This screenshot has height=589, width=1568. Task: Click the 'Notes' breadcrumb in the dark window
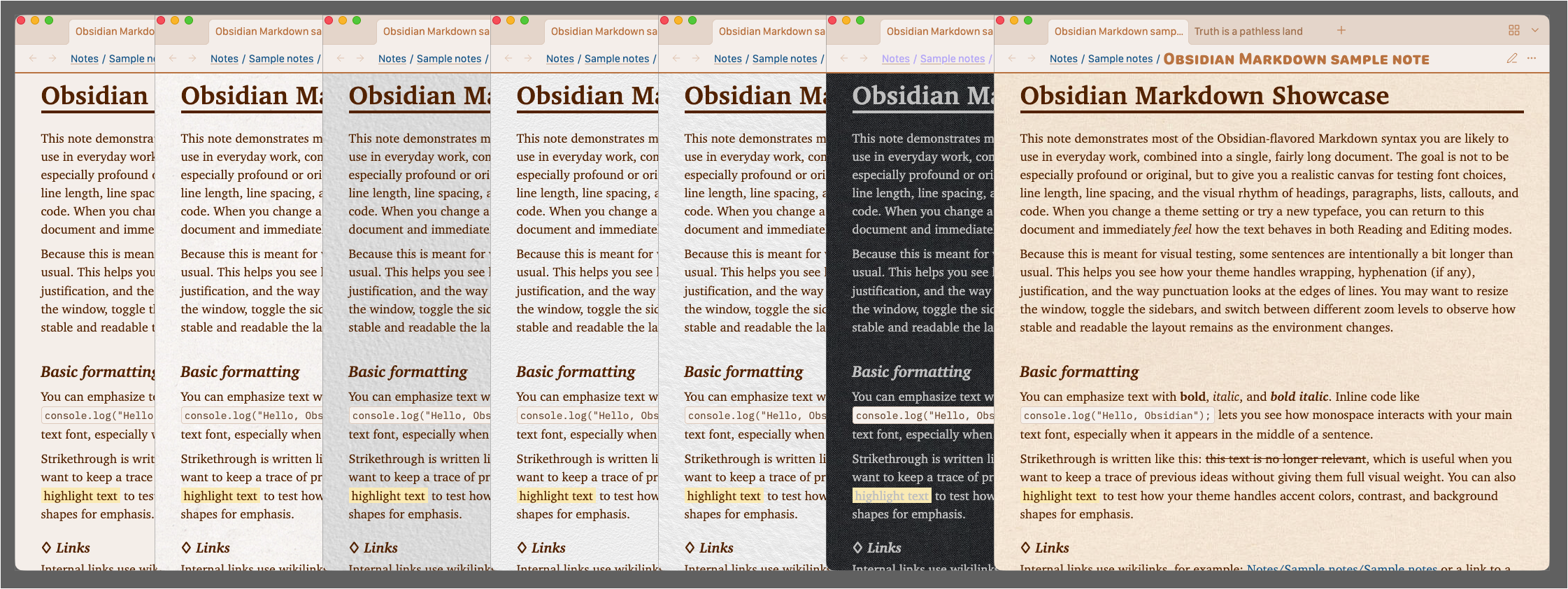(895, 59)
